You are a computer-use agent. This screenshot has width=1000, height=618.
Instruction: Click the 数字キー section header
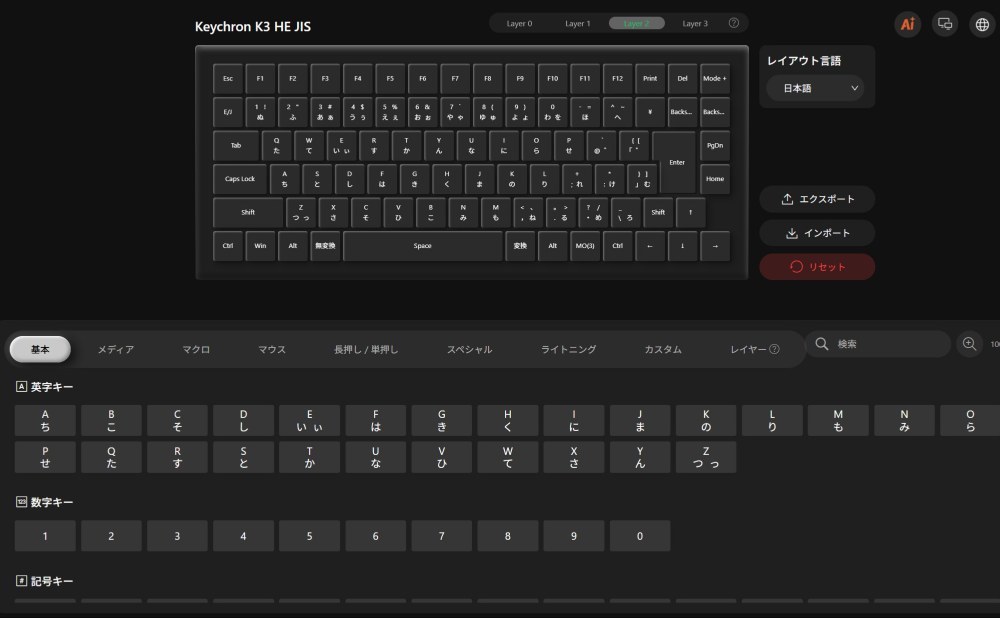coord(45,502)
